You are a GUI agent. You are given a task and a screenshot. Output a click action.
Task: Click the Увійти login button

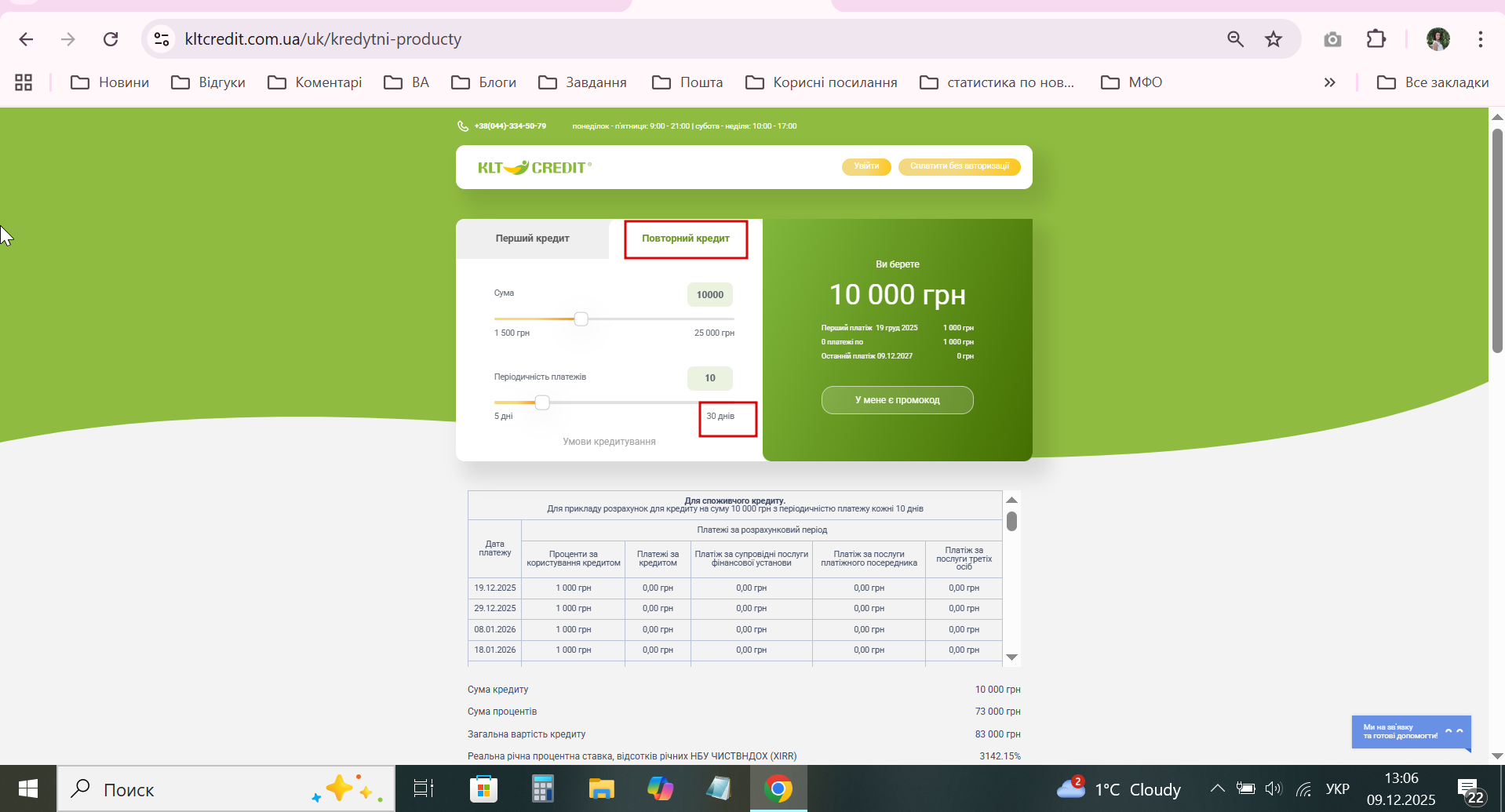tap(866, 166)
